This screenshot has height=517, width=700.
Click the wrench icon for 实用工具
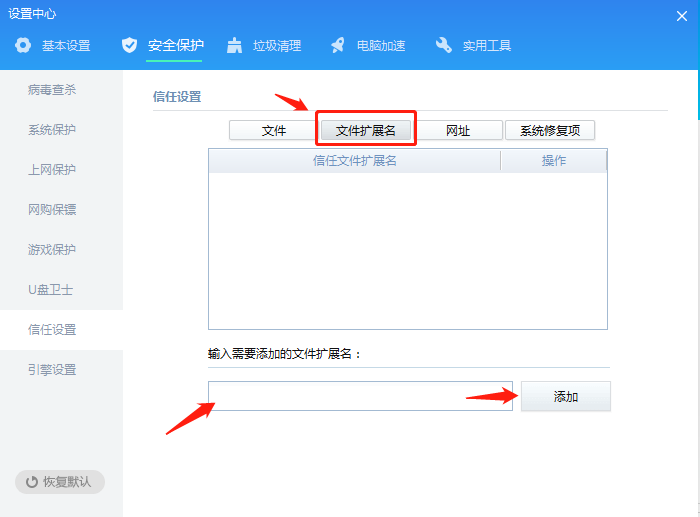point(443,45)
